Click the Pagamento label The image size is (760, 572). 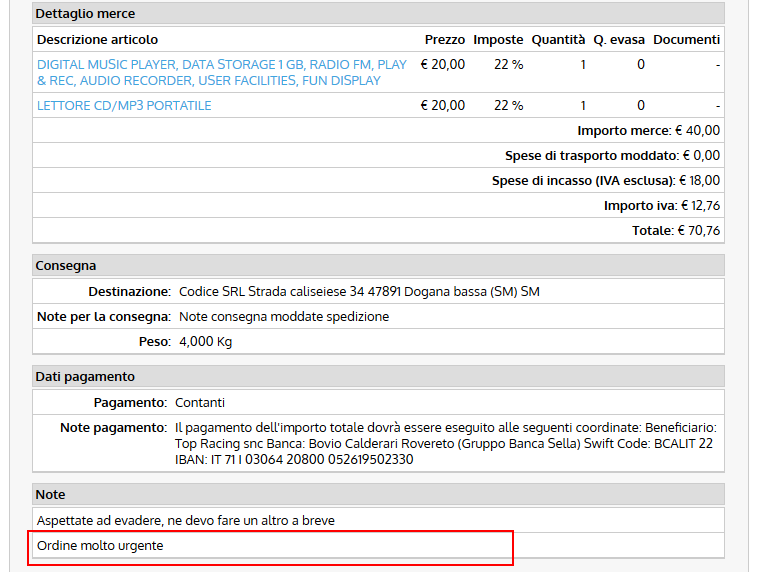click(130, 403)
